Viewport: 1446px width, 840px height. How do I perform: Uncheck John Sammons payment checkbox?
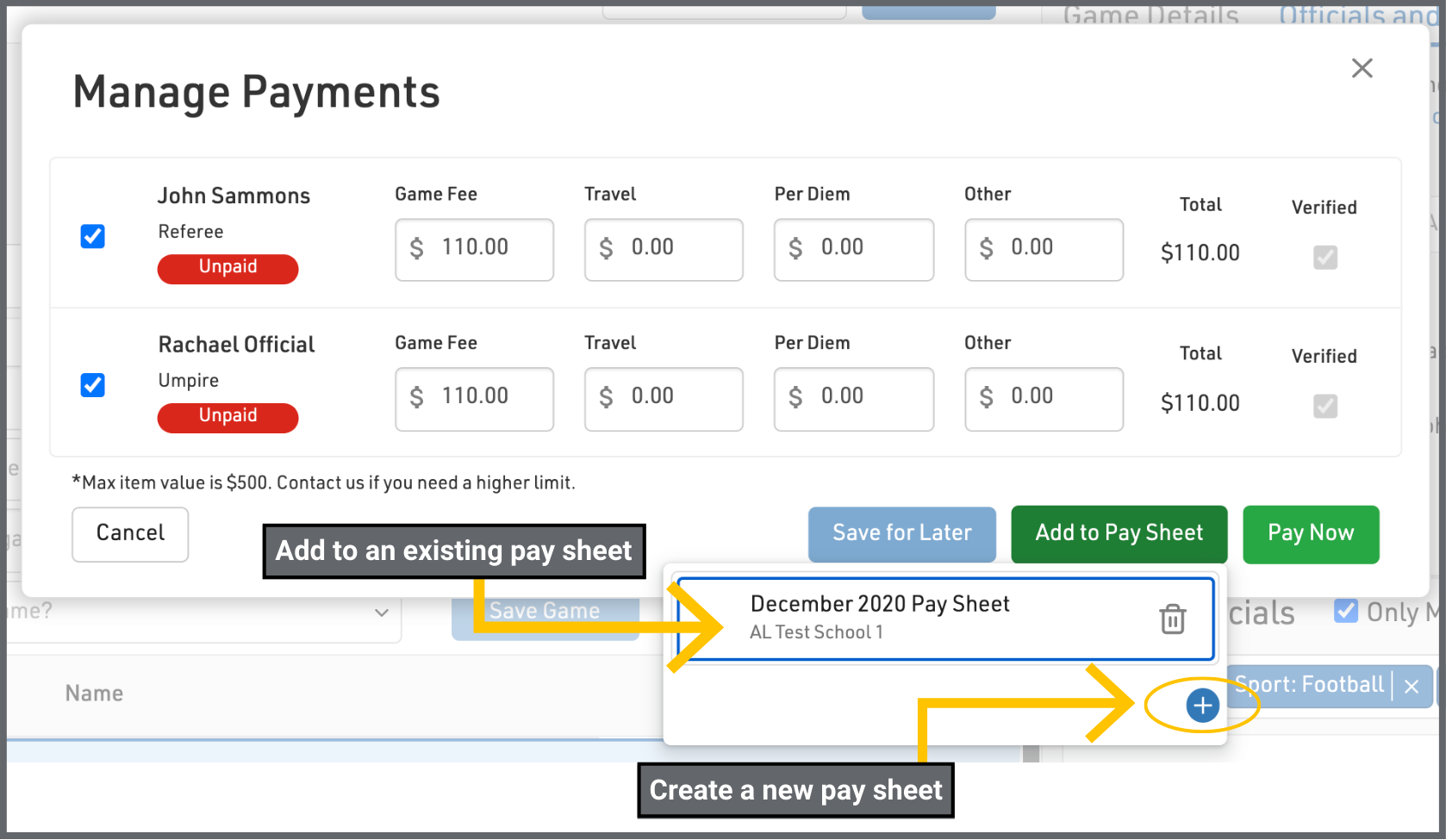(93, 236)
